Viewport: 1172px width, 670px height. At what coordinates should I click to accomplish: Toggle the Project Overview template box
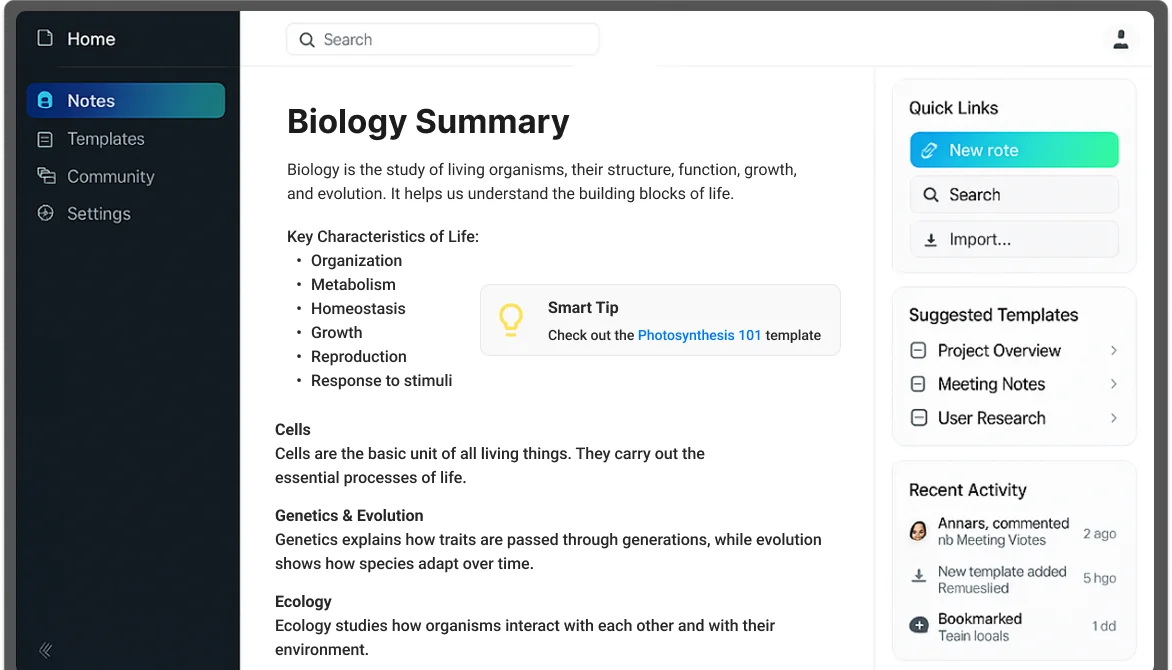pyautogui.click(x=919, y=351)
